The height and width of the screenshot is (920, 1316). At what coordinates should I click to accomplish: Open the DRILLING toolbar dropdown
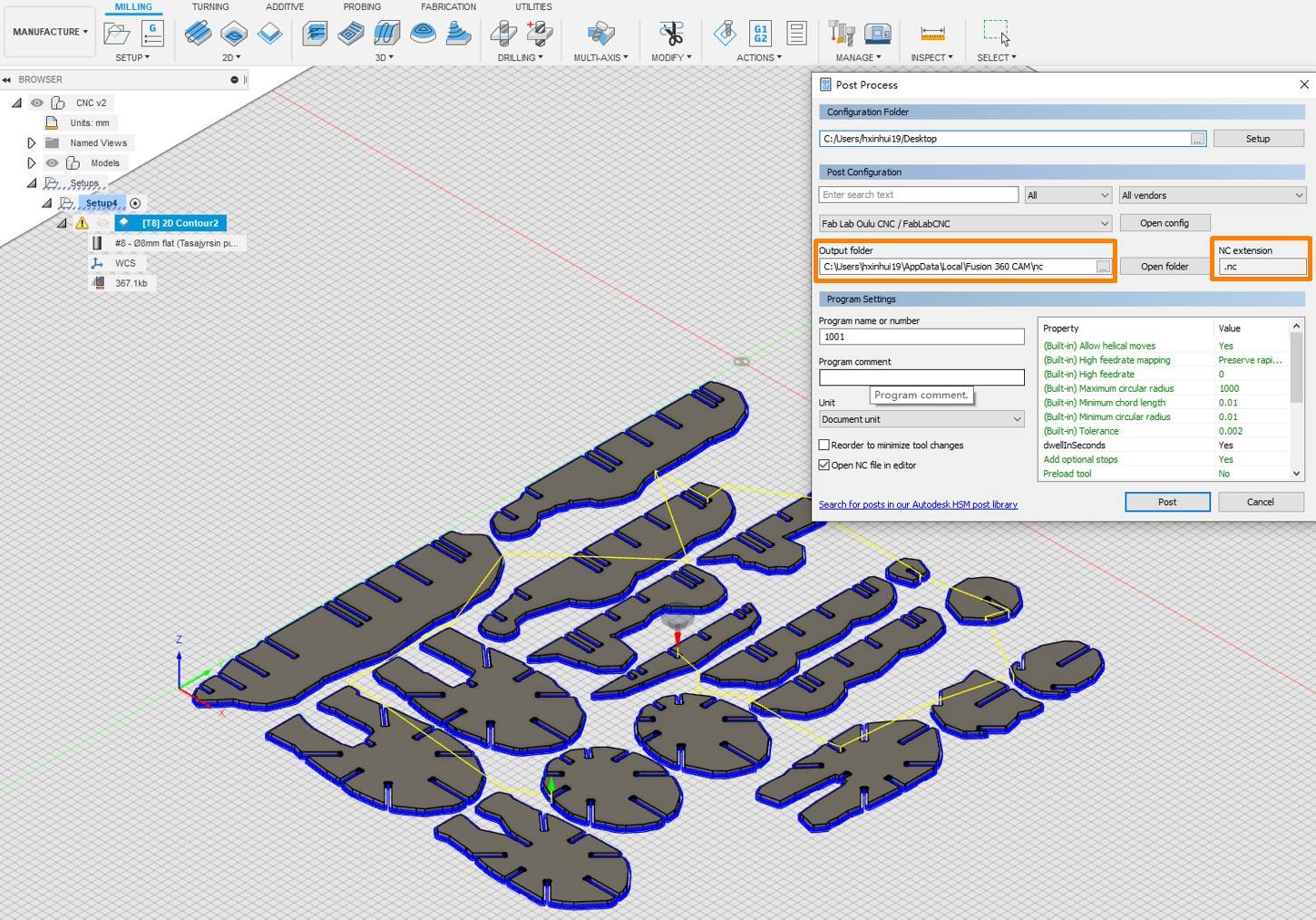coord(520,58)
